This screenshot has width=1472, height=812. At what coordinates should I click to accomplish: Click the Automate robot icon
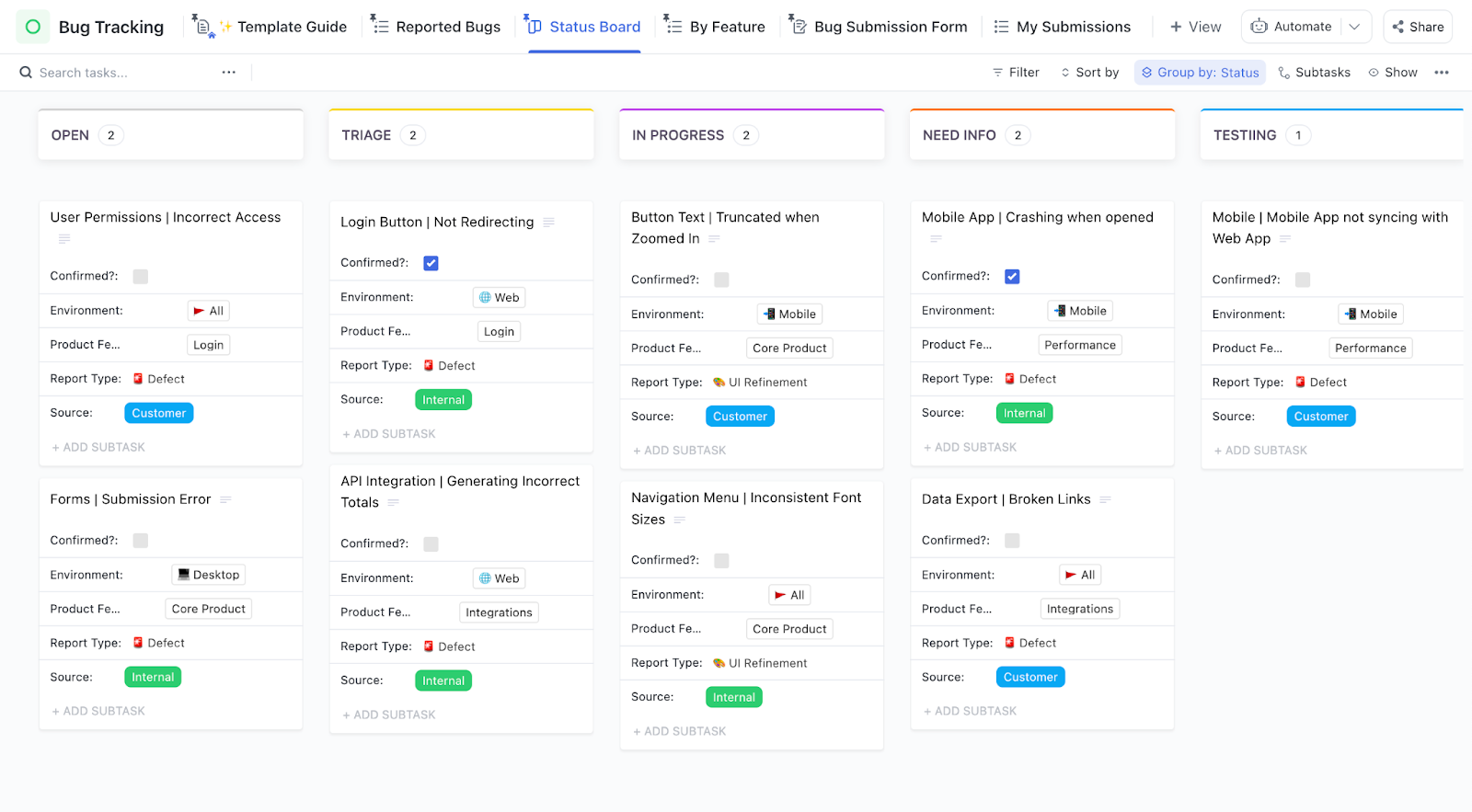[1259, 27]
